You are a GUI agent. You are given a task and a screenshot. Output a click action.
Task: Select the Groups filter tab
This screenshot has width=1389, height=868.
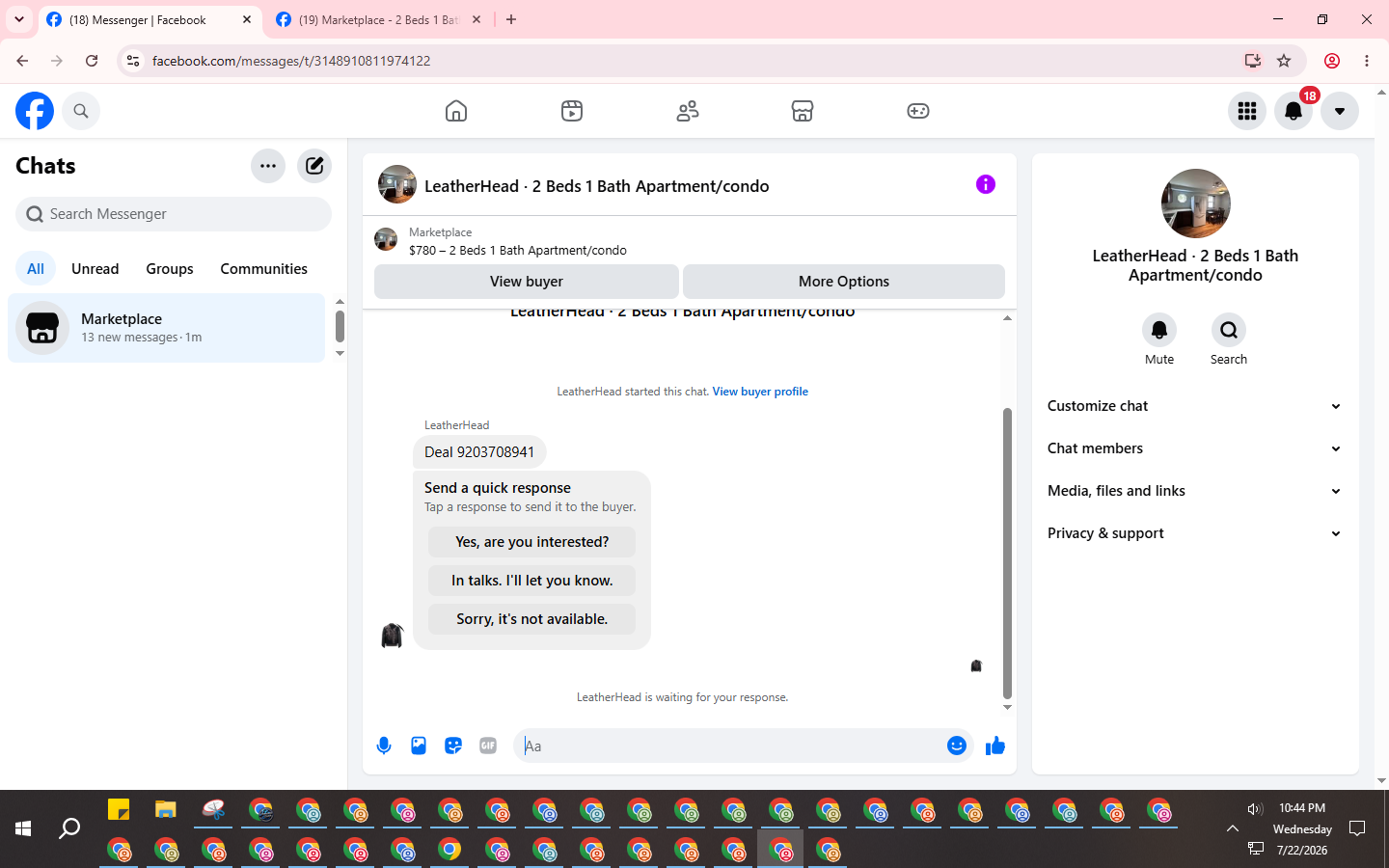point(170,269)
